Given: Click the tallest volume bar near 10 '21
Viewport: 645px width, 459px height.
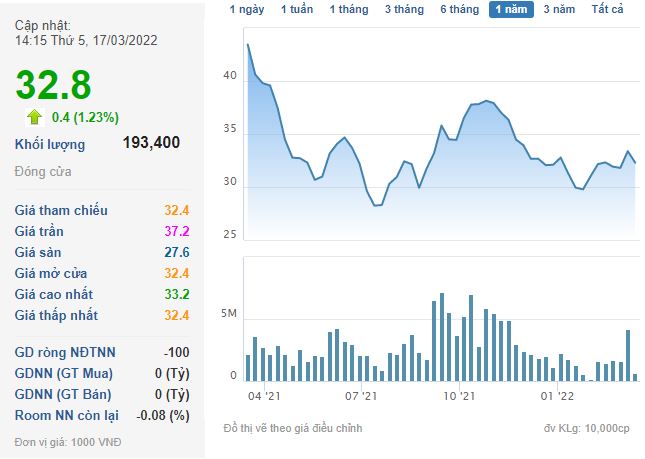Looking at the screenshot, I should point(442,337).
